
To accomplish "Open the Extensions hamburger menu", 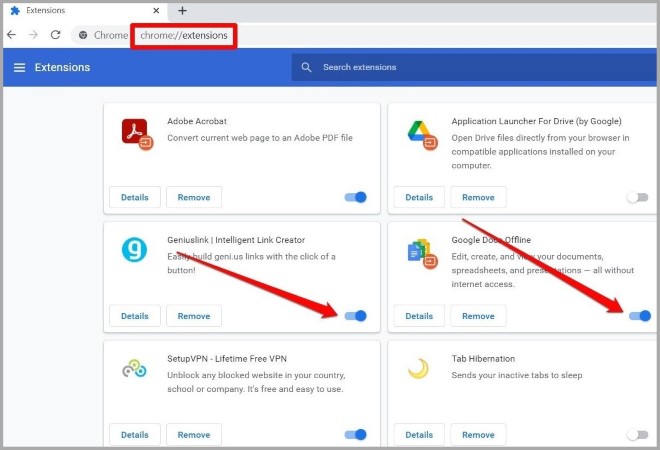I will [x=19, y=67].
